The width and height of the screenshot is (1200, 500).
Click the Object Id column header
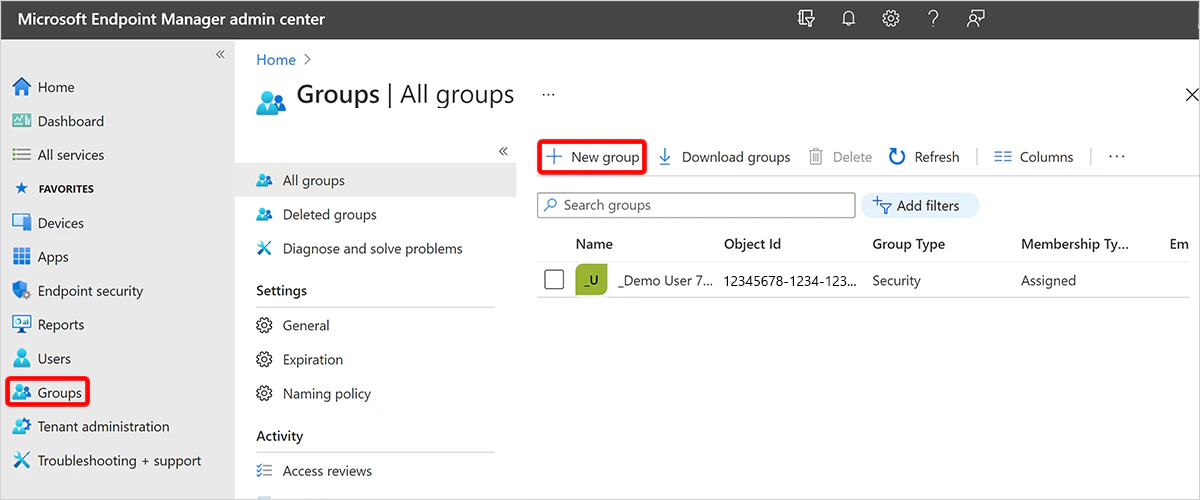(x=752, y=244)
